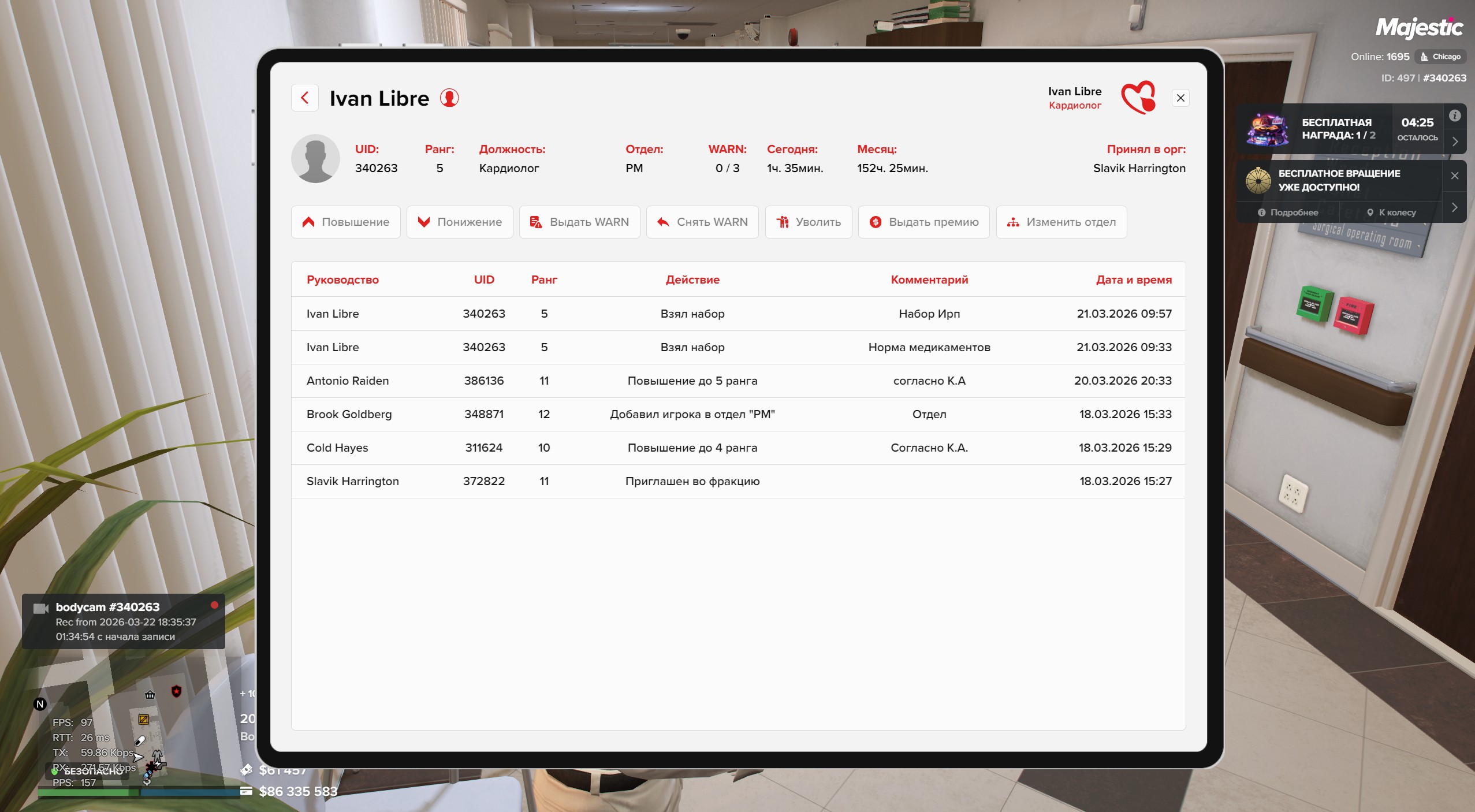This screenshot has height=812, width=1475.
Task: Close the tablet panel with X
Action: click(x=1180, y=98)
